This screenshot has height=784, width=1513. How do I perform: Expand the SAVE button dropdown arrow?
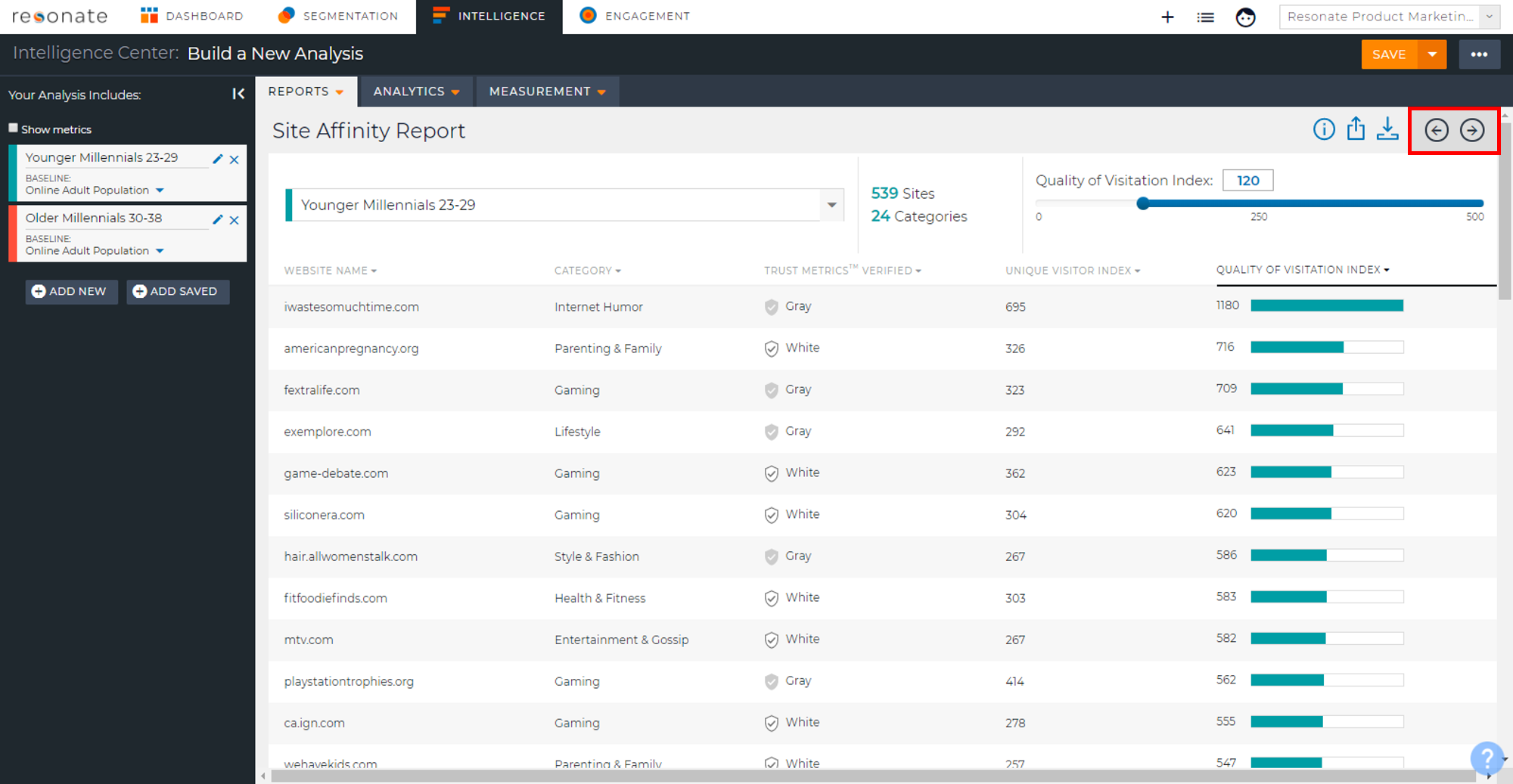click(x=1432, y=54)
